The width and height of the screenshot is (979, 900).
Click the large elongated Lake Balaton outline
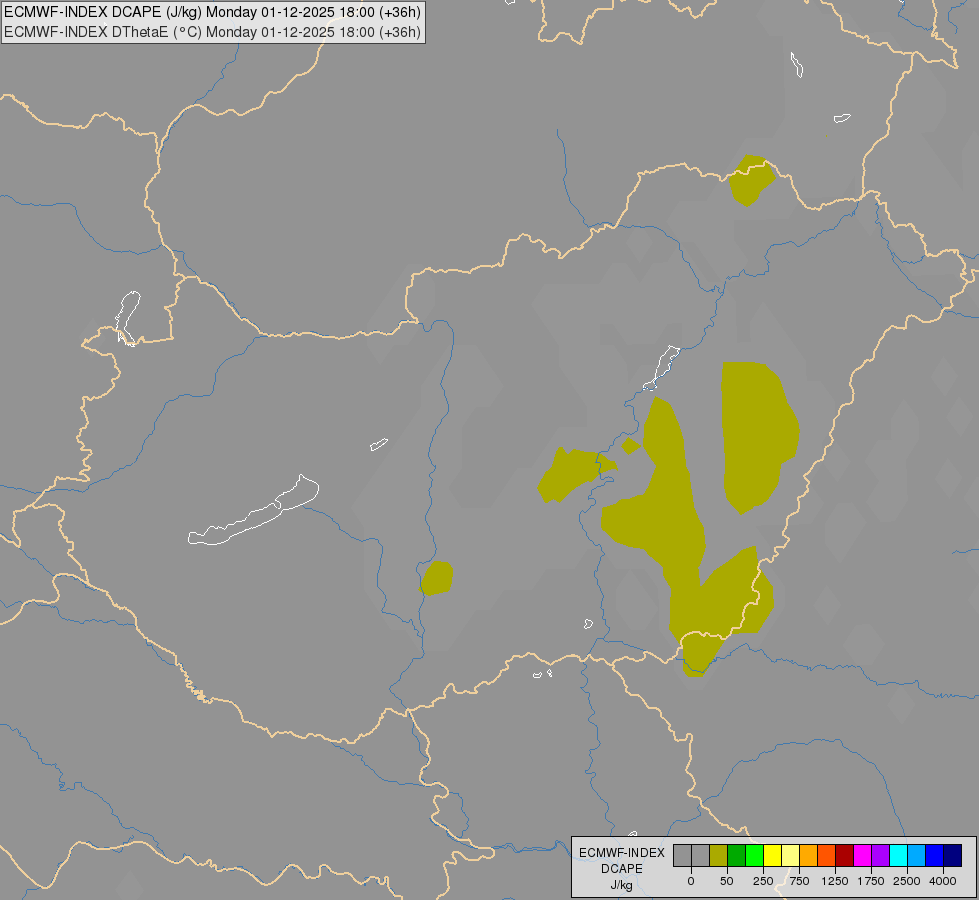pos(253,510)
